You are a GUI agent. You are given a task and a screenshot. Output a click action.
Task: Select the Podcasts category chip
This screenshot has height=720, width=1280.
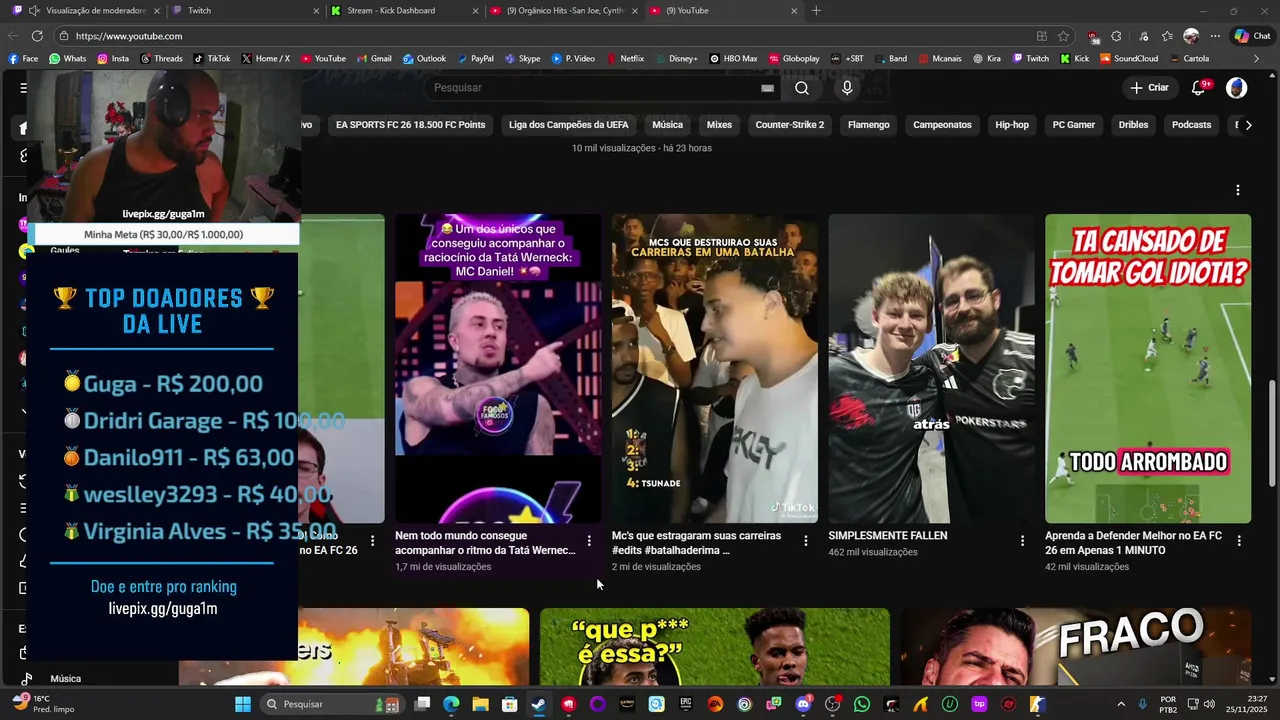point(1191,125)
